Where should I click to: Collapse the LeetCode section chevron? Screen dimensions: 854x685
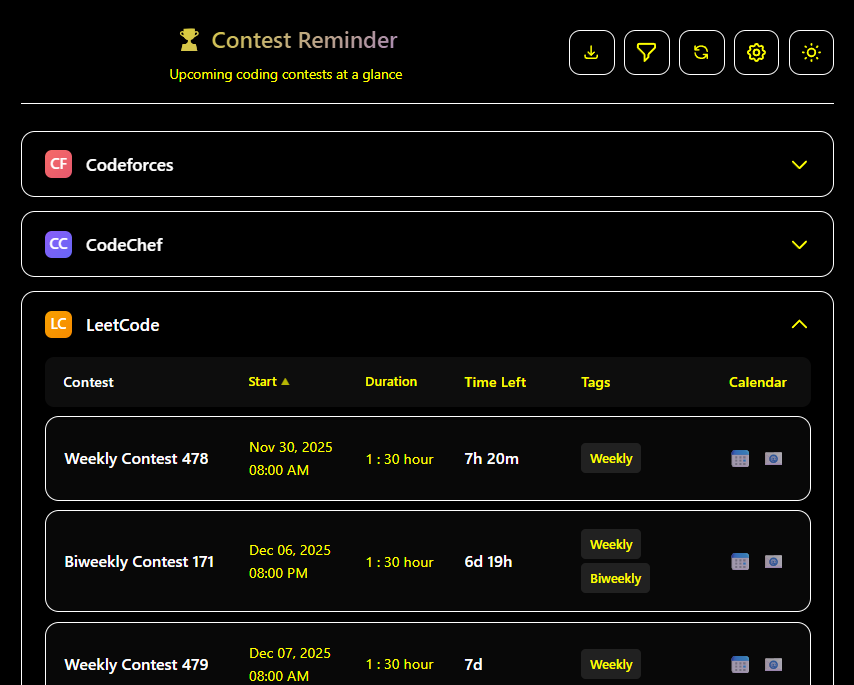(x=799, y=324)
